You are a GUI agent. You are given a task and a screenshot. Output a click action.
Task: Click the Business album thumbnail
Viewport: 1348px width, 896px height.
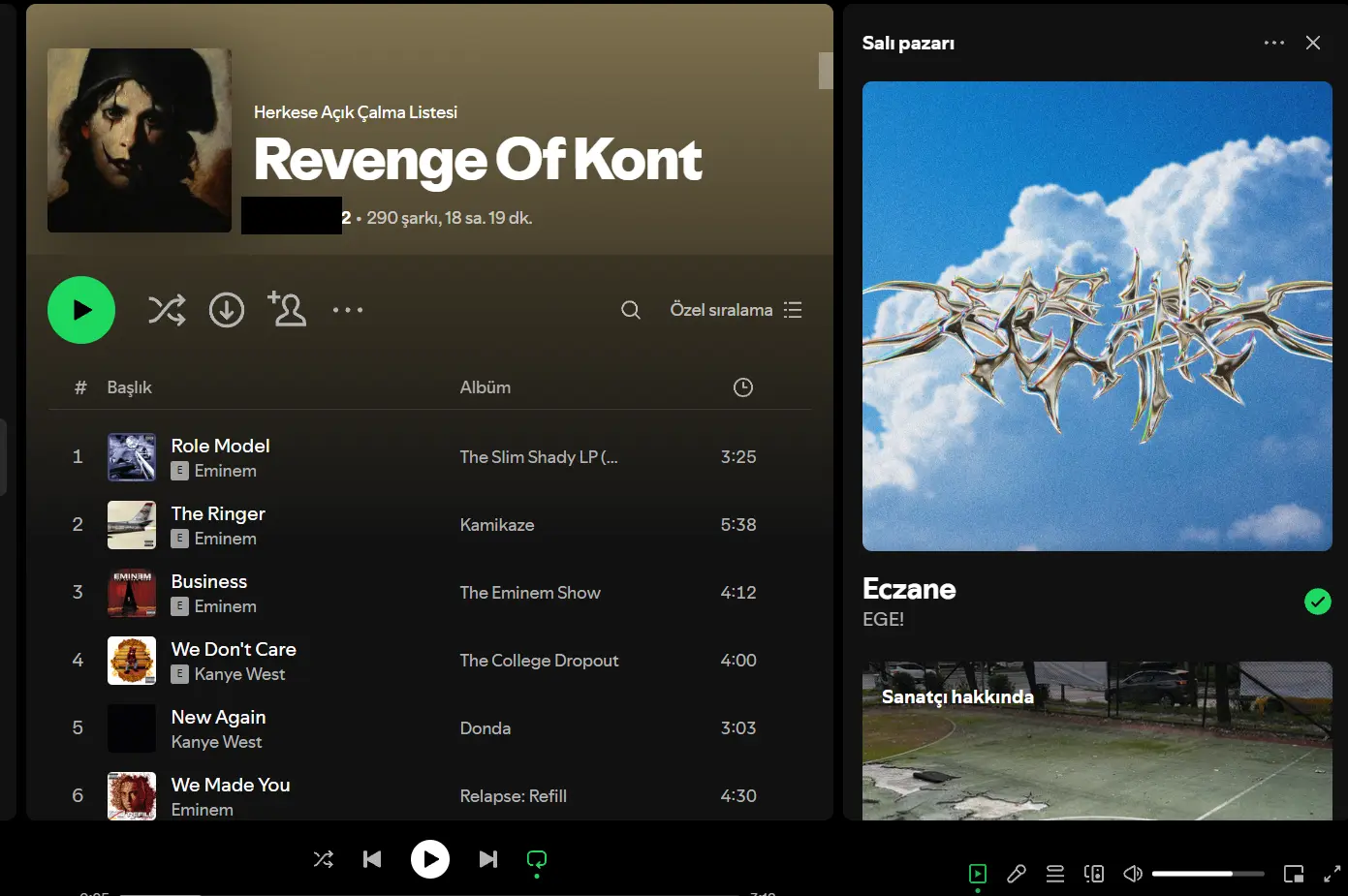[132, 593]
